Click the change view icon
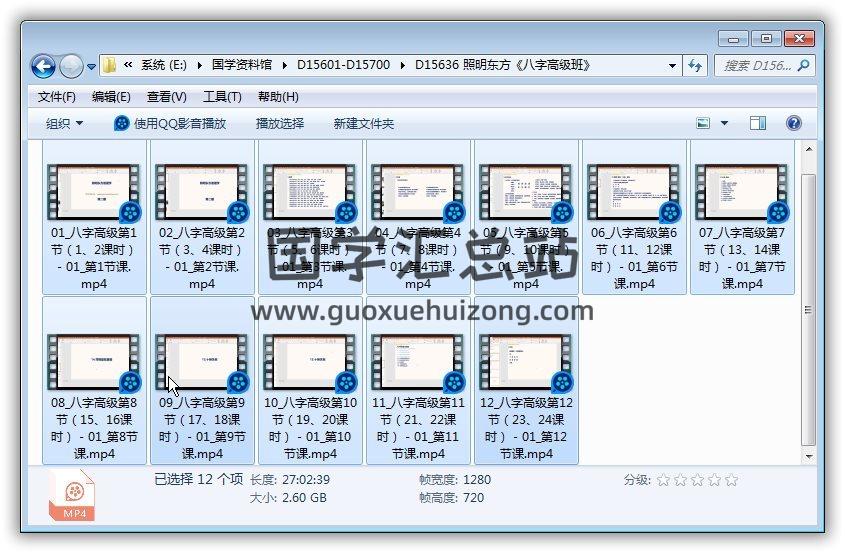Viewport: 845px width, 553px height. pos(703,123)
